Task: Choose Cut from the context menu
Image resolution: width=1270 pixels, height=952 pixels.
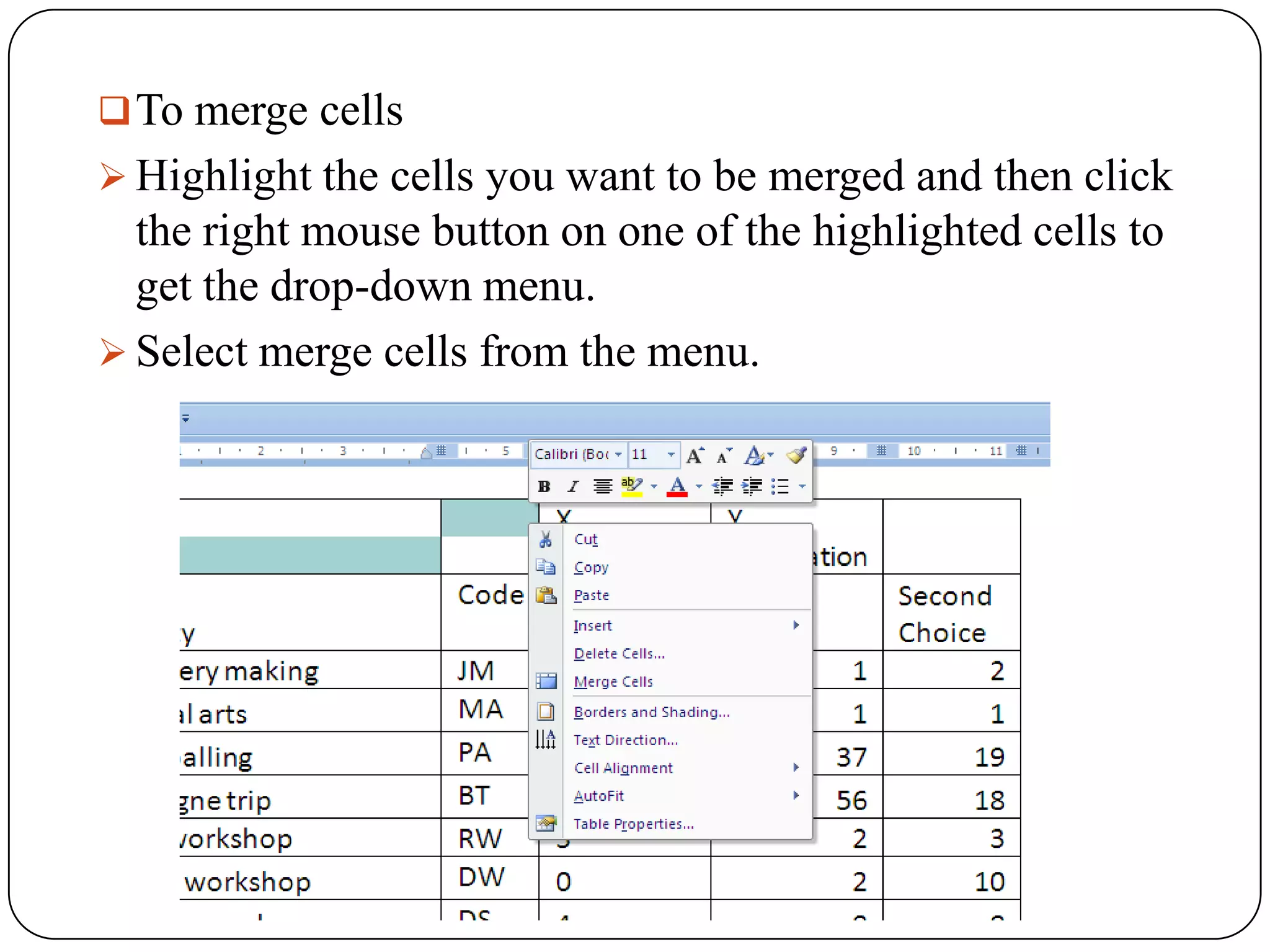Action: (585, 539)
